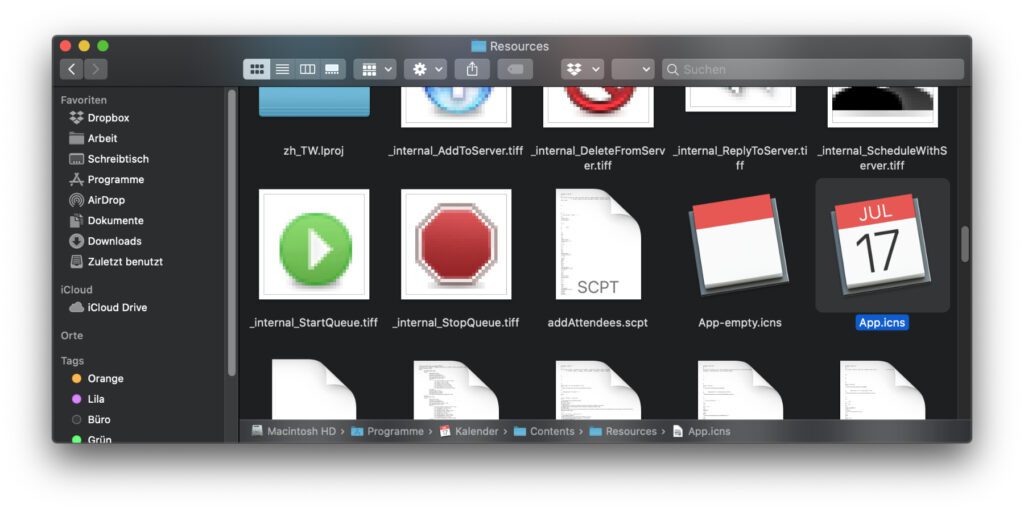1024x512 pixels.
Task: Select the Orange tag
Action: tap(97, 379)
